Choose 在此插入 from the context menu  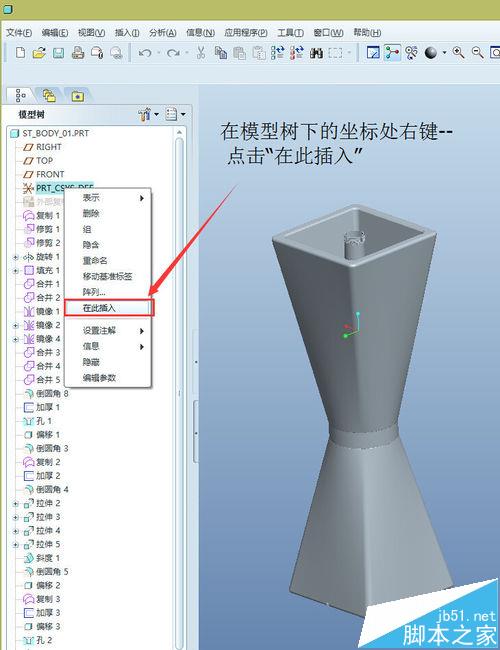click(x=109, y=308)
